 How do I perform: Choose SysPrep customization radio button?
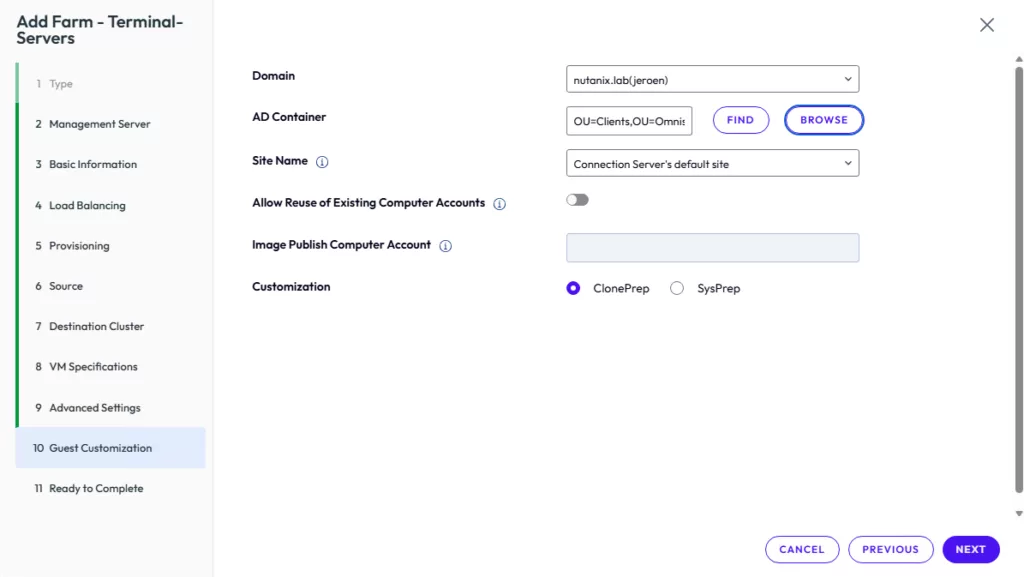point(677,288)
